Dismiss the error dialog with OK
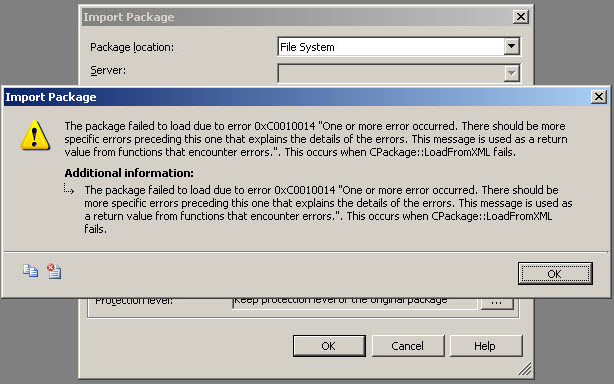The width and height of the screenshot is (614, 384). point(555,274)
